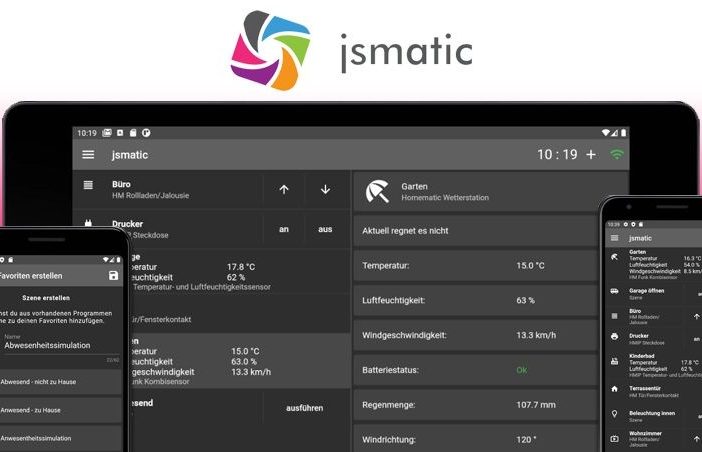The width and height of the screenshot is (702, 452).
Task: Open the Büro HM Rollladen/Jalousie row
Action: [167, 189]
